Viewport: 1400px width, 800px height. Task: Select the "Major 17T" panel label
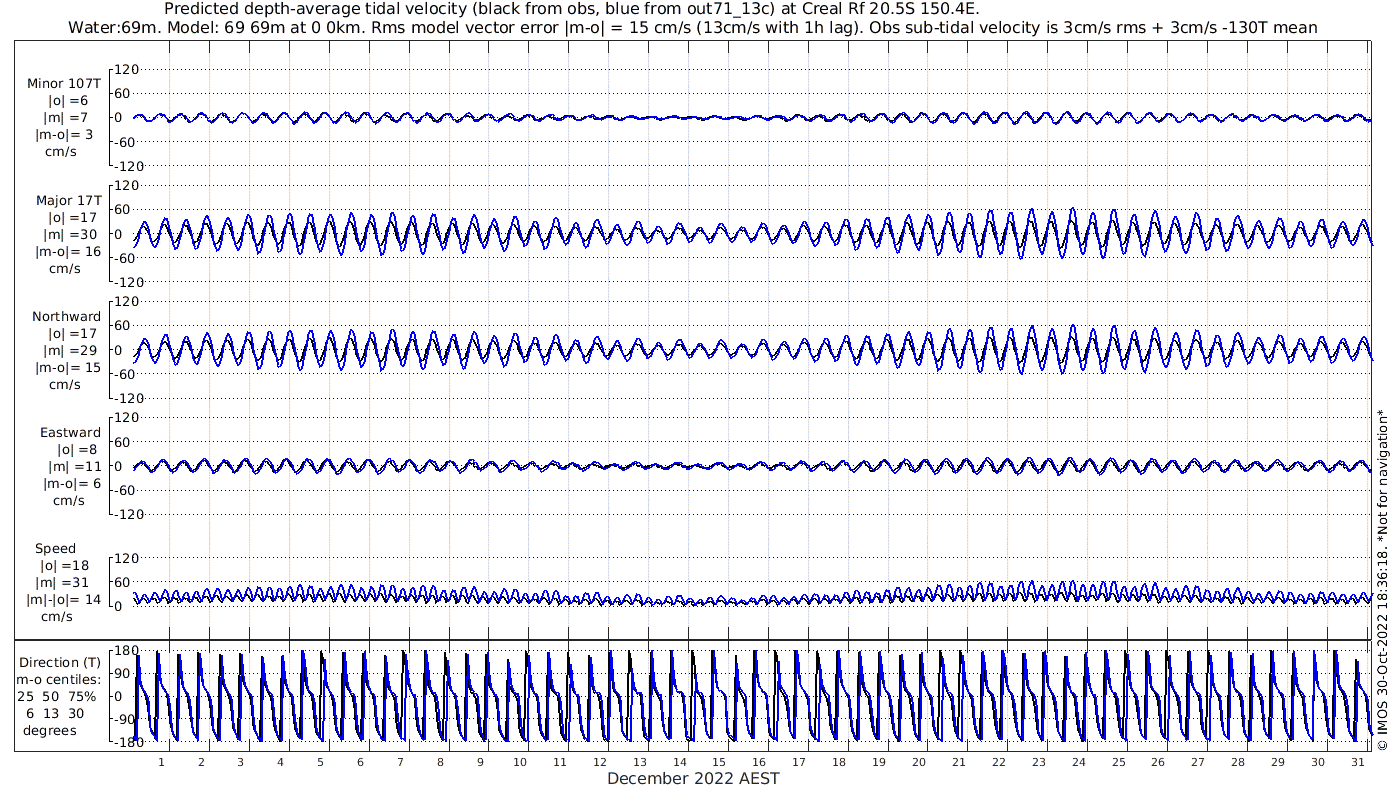click(x=67, y=201)
